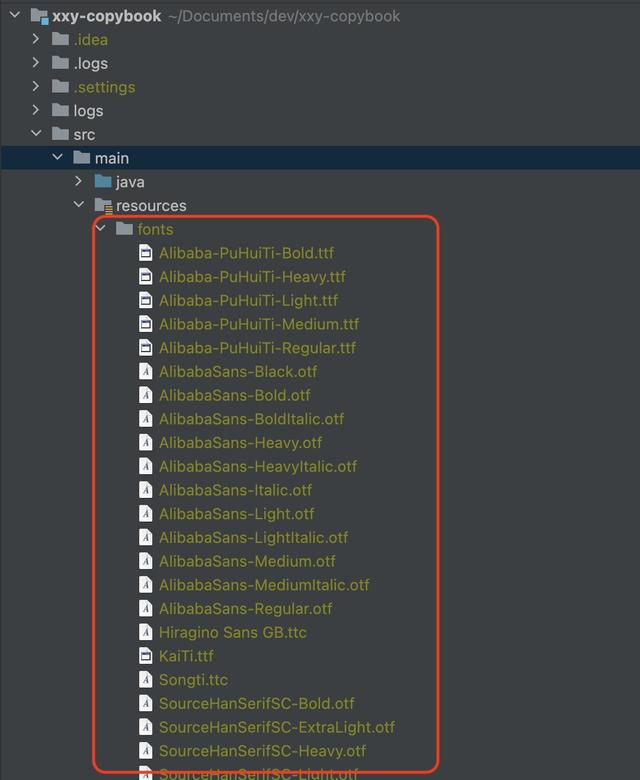Screen dimensions: 640x780
Task: Select file Alibaba-PuHuiTi-Light.ttf
Action: click(249, 301)
